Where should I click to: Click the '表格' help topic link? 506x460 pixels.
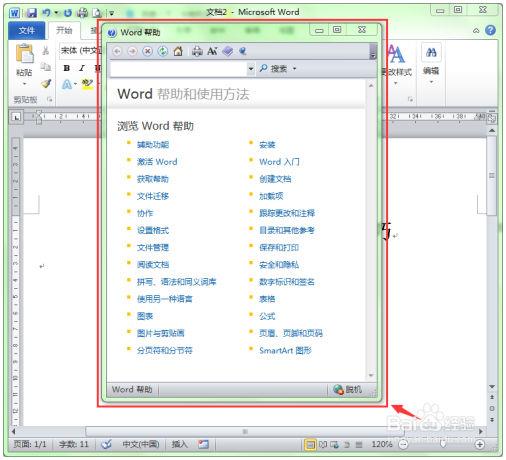(267, 299)
